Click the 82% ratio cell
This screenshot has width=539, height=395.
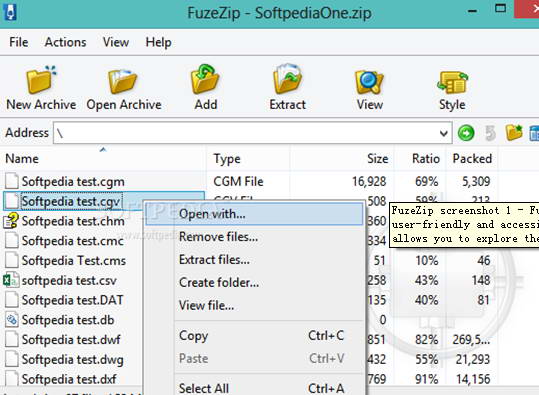pyautogui.click(x=427, y=340)
